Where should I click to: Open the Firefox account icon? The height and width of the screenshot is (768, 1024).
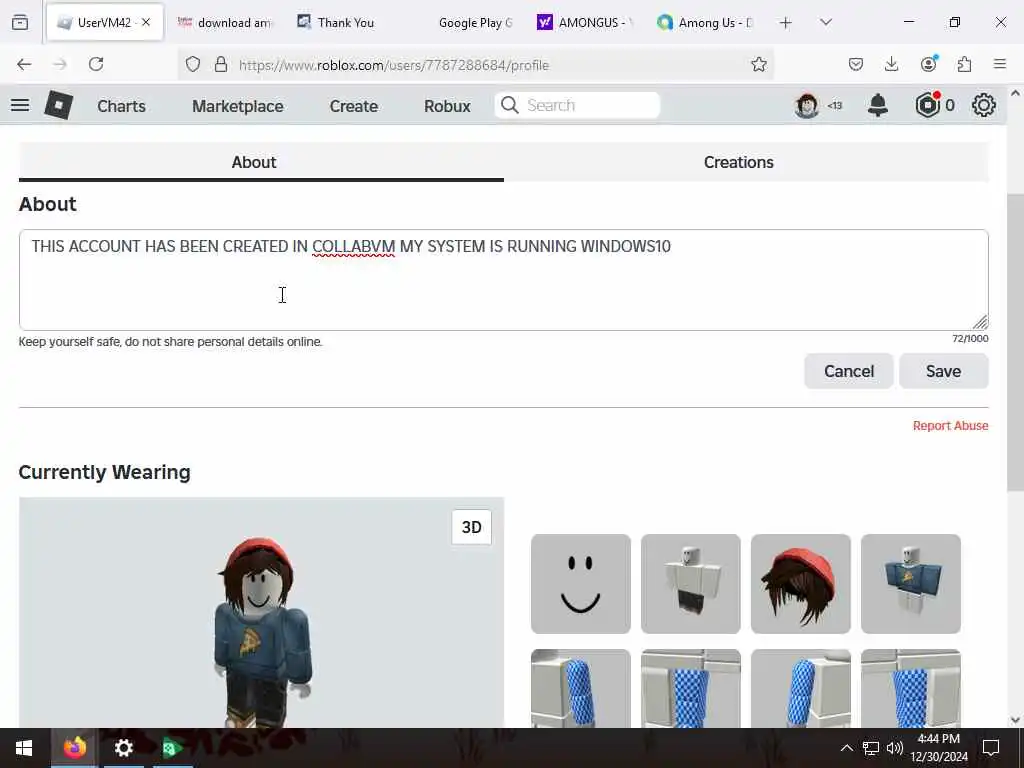[929, 63]
